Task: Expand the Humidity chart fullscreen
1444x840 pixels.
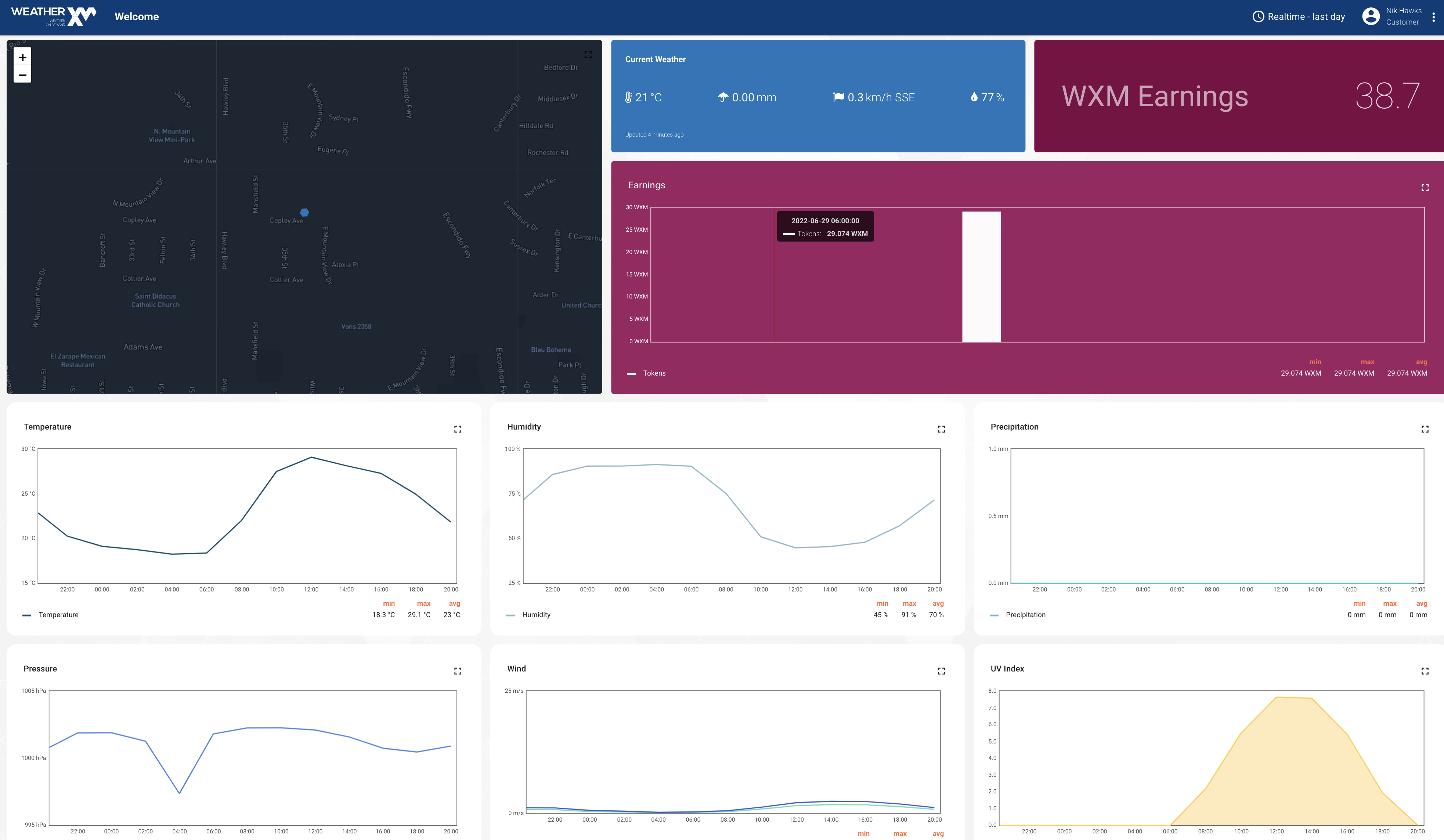Action: click(x=941, y=429)
